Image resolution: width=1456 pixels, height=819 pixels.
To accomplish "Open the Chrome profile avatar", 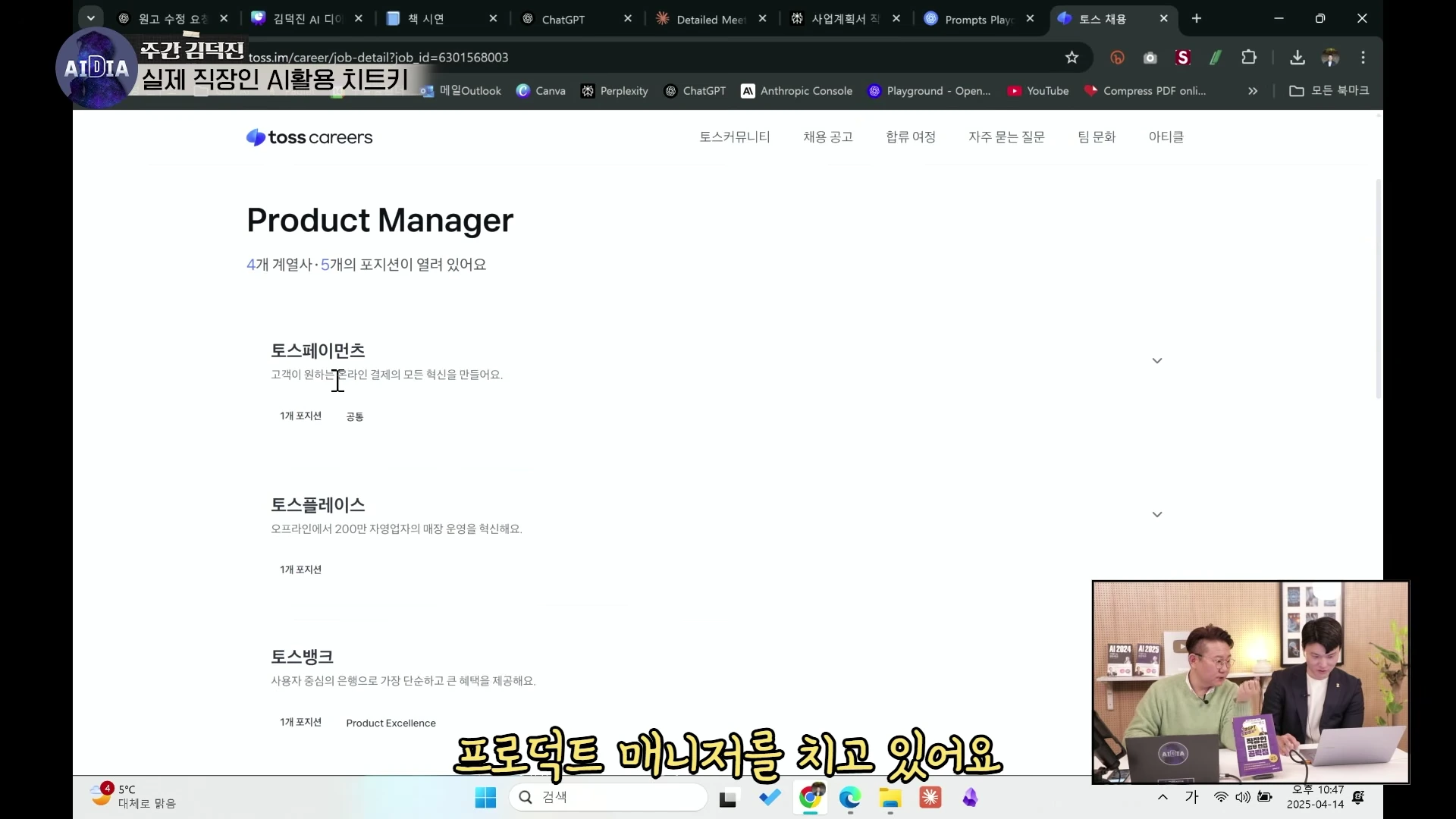I will coord(1330,58).
